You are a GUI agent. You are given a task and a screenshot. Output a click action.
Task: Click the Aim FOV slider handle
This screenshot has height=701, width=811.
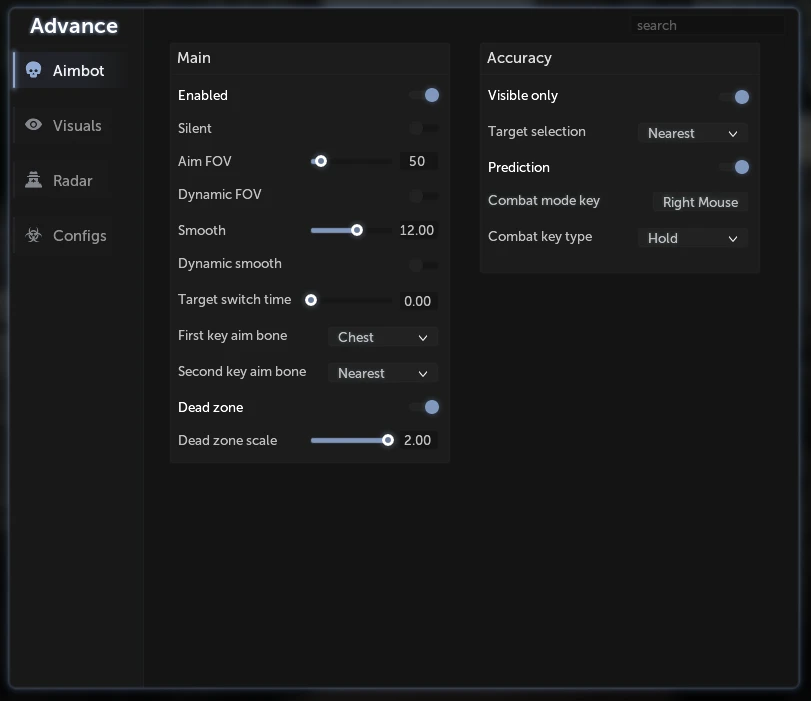tap(321, 161)
